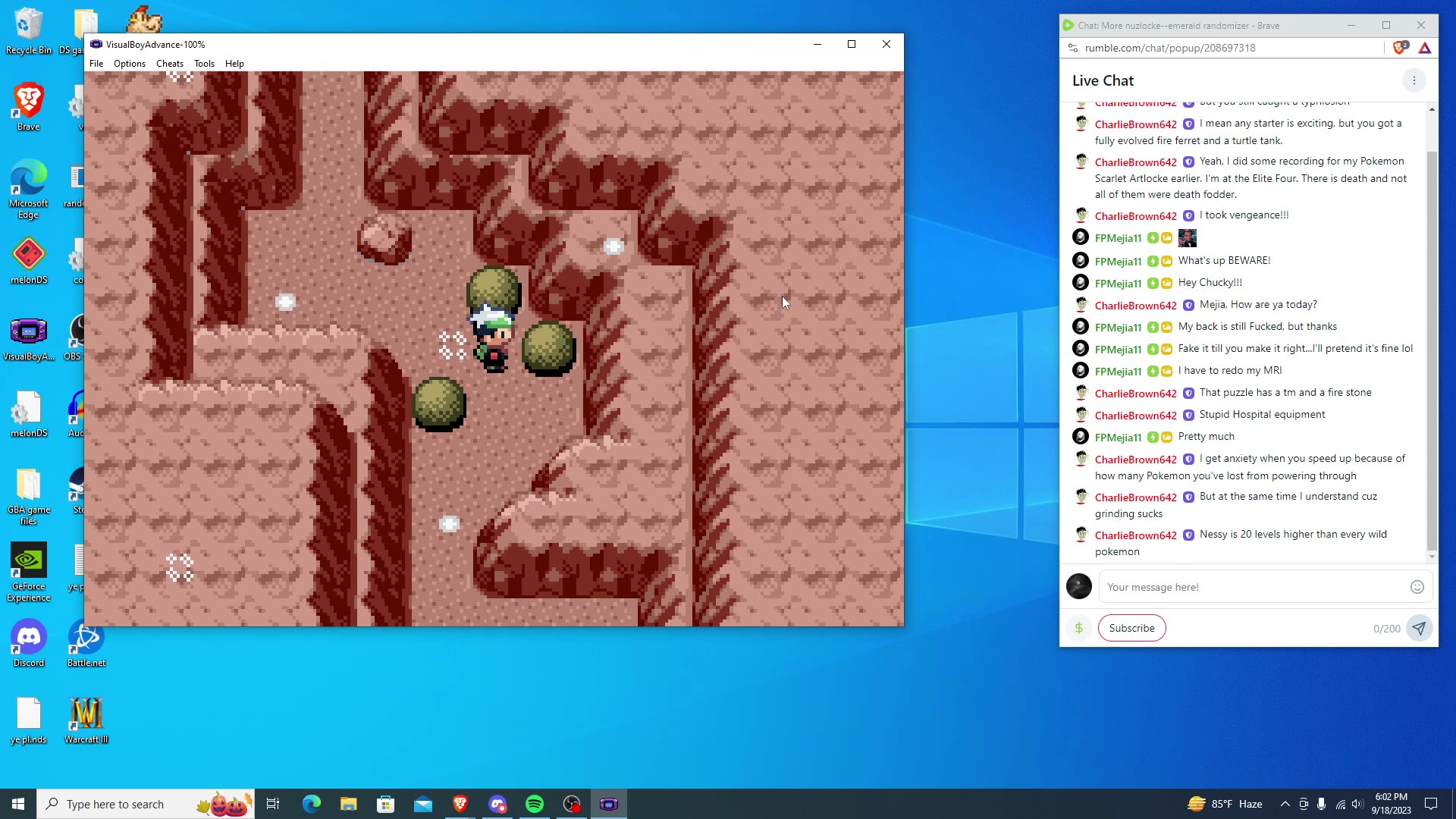The image size is (1456, 819).
Task: Click CharlieBrown642 username on Nessy message
Action: 1135,535
